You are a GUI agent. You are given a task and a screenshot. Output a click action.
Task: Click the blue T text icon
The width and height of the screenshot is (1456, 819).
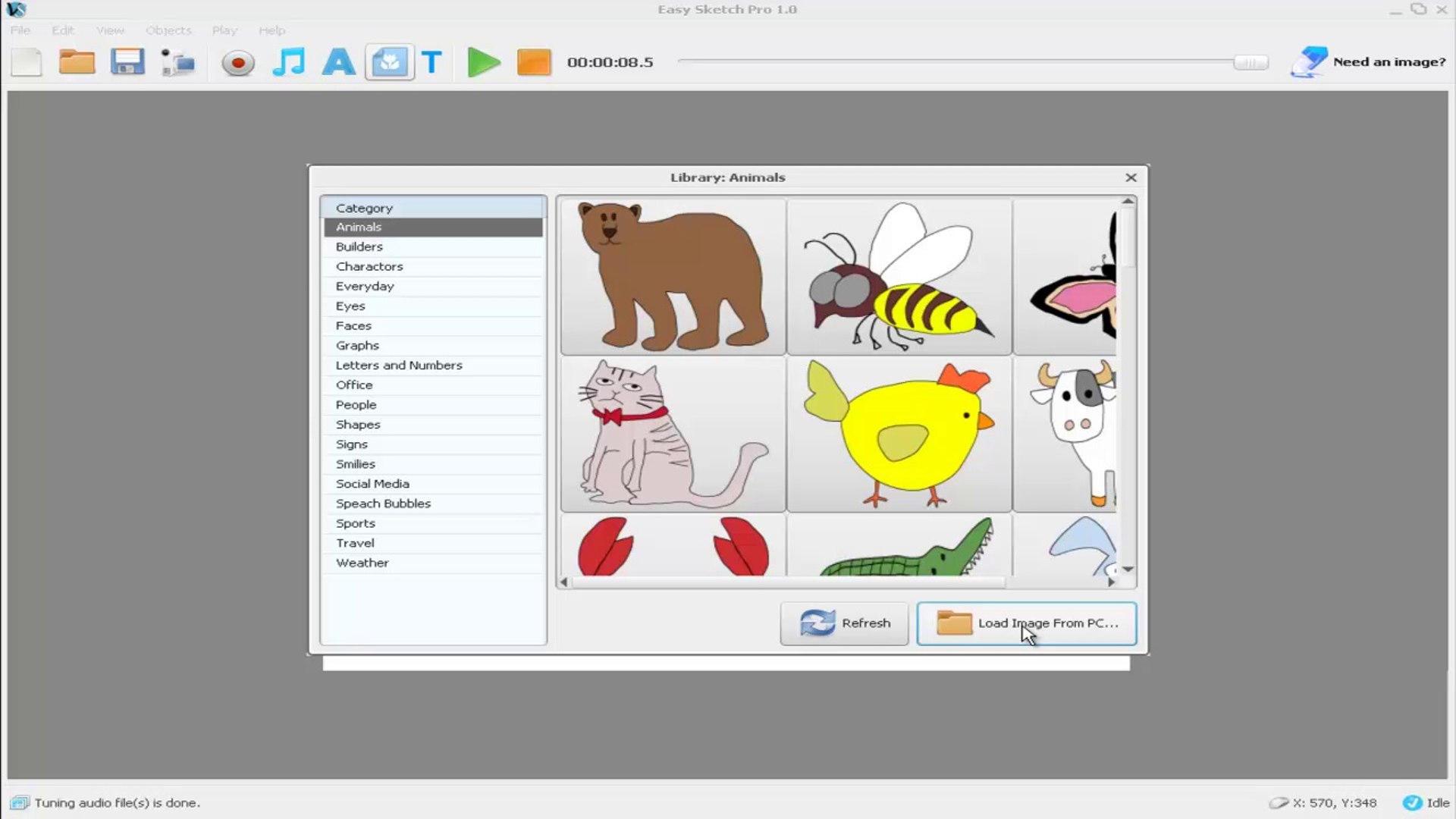coord(431,62)
